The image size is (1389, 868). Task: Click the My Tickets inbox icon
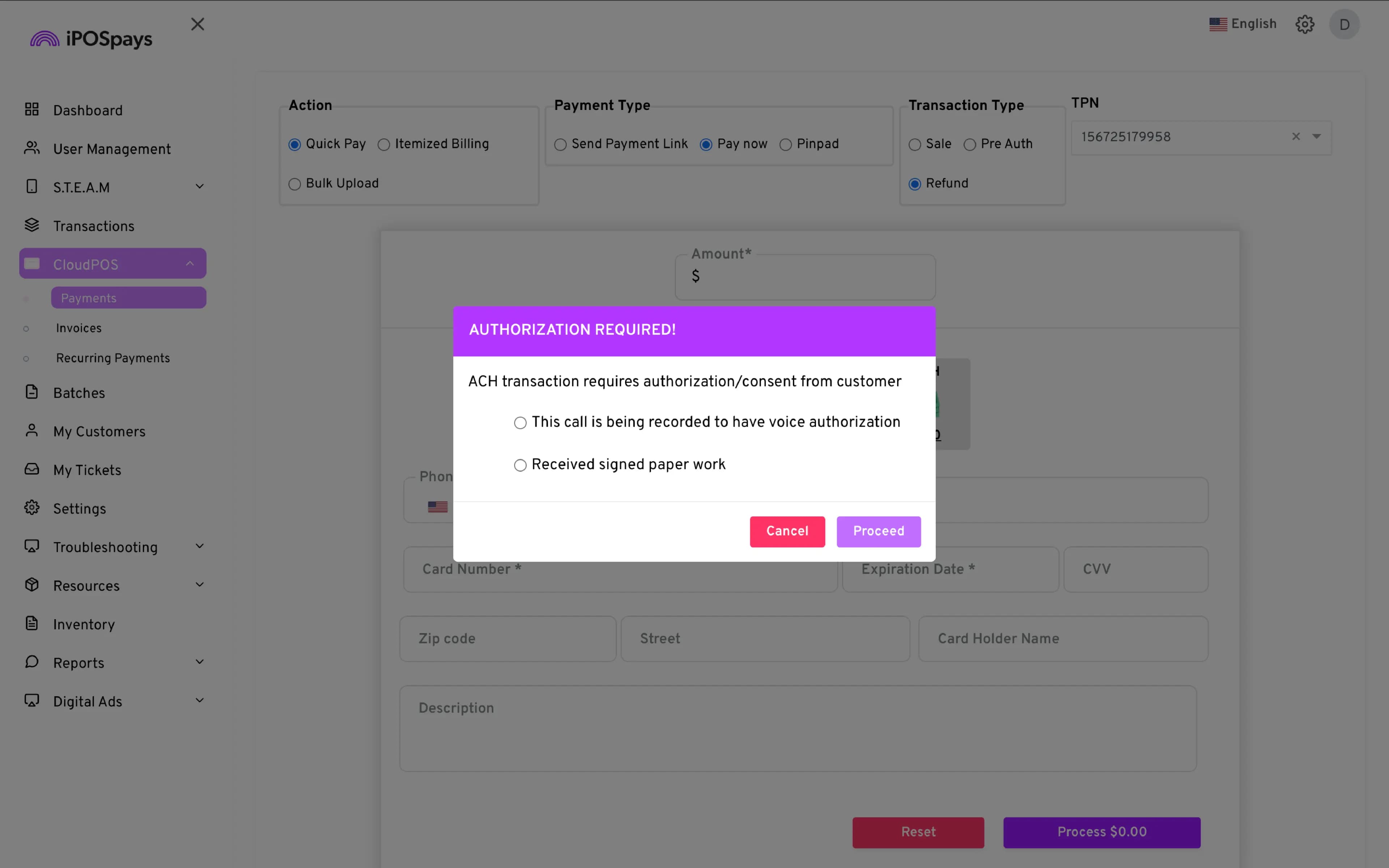[x=32, y=469]
